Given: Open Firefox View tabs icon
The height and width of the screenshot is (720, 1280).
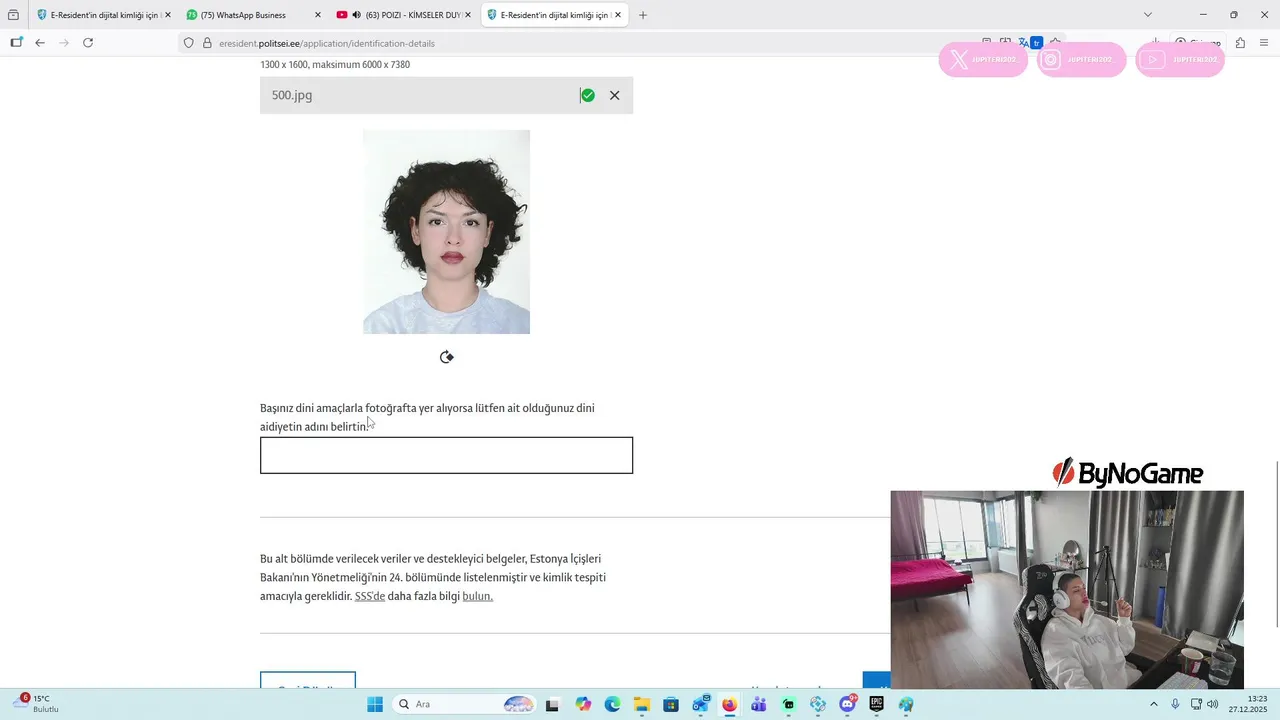Looking at the screenshot, I should point(13,15).
